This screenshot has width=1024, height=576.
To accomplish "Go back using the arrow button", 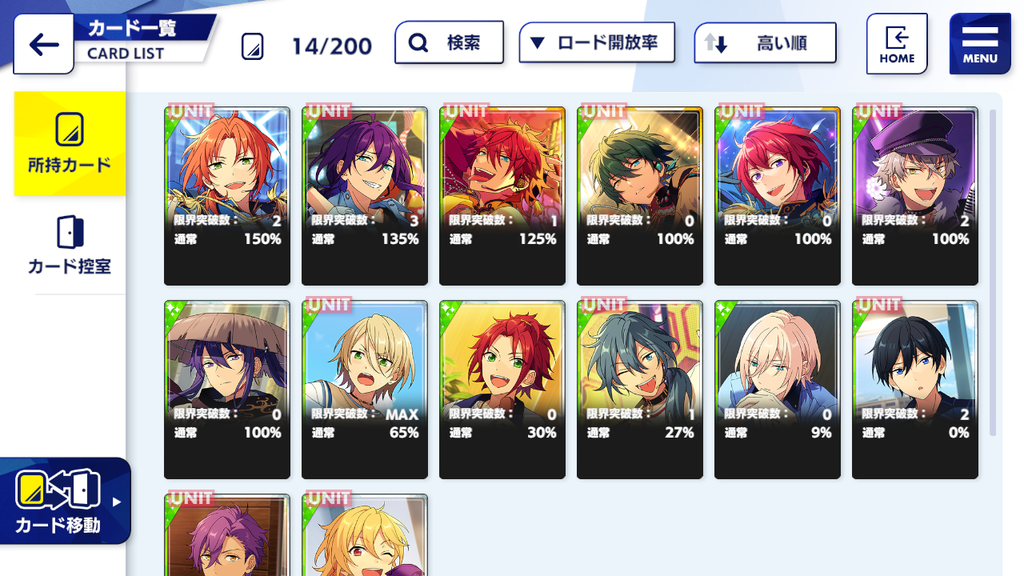I will click(44, 44).
